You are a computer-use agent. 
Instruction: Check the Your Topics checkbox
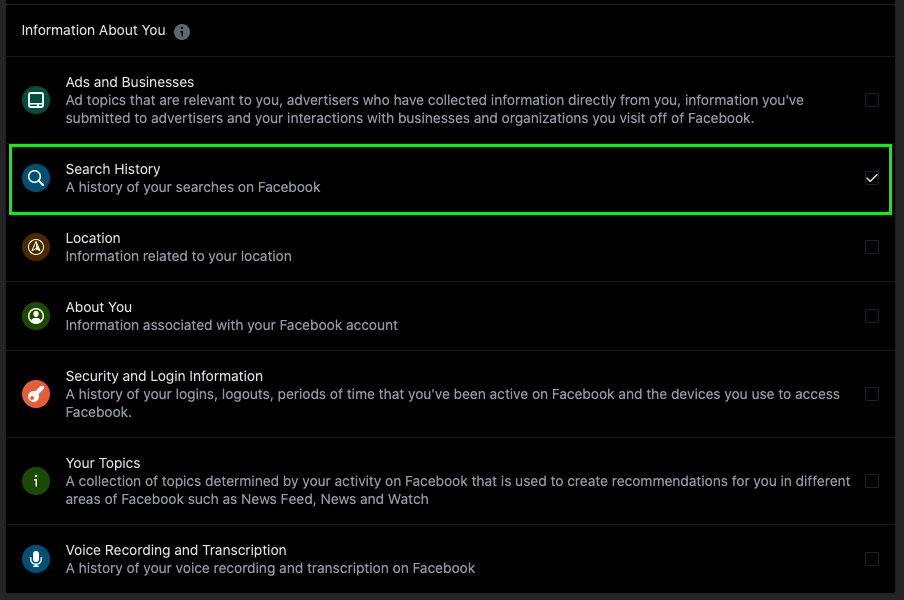click(x=872, y=481)
